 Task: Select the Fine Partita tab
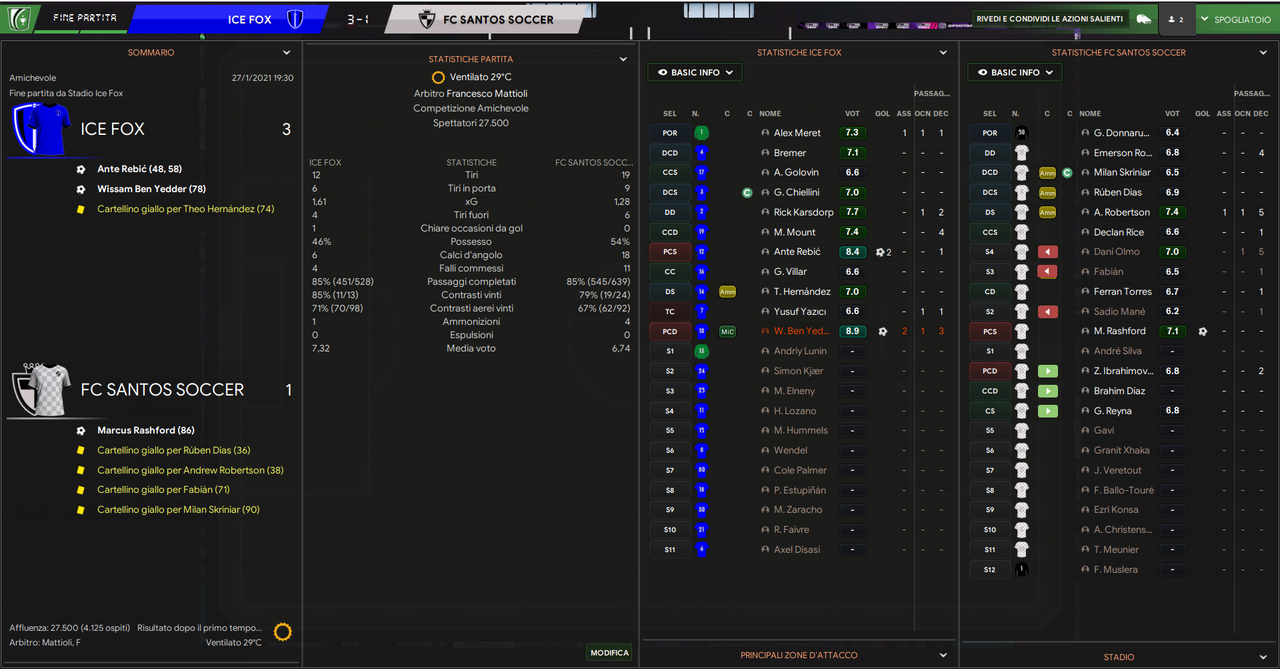tap(84, 18)
